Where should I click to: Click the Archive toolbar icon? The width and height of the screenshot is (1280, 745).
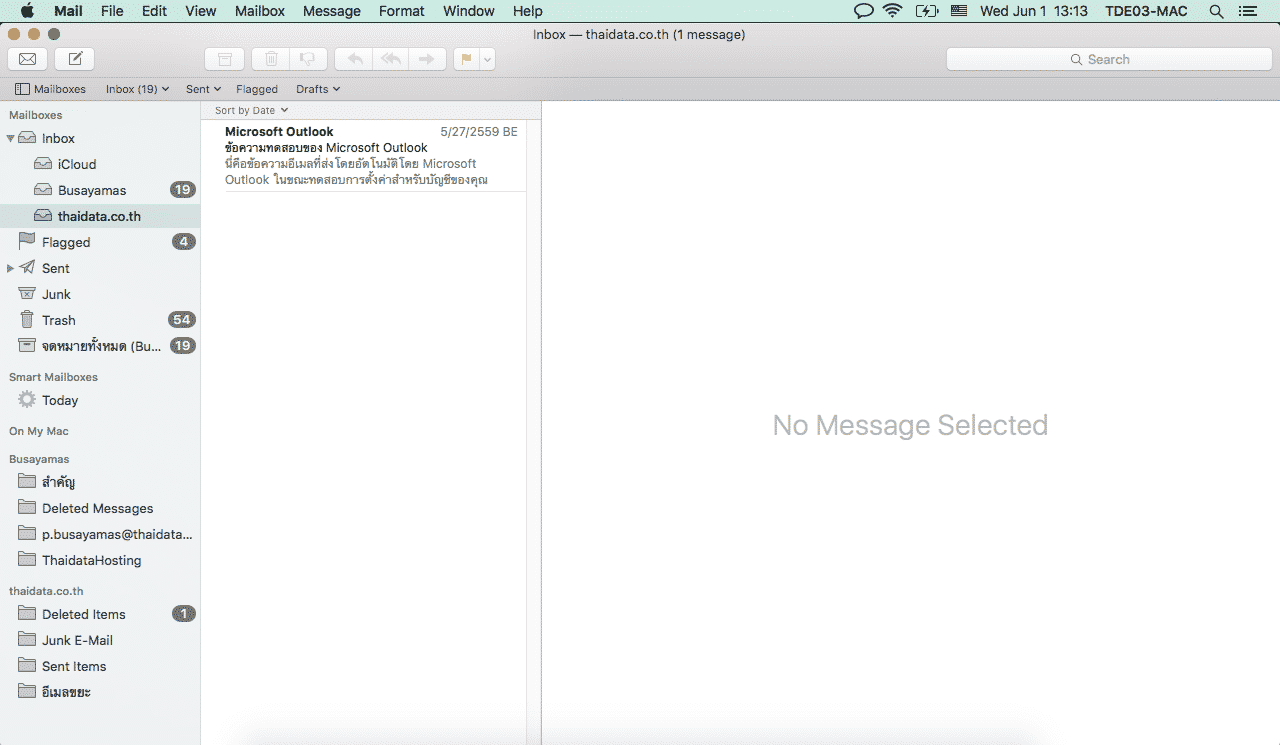point(224,59)
